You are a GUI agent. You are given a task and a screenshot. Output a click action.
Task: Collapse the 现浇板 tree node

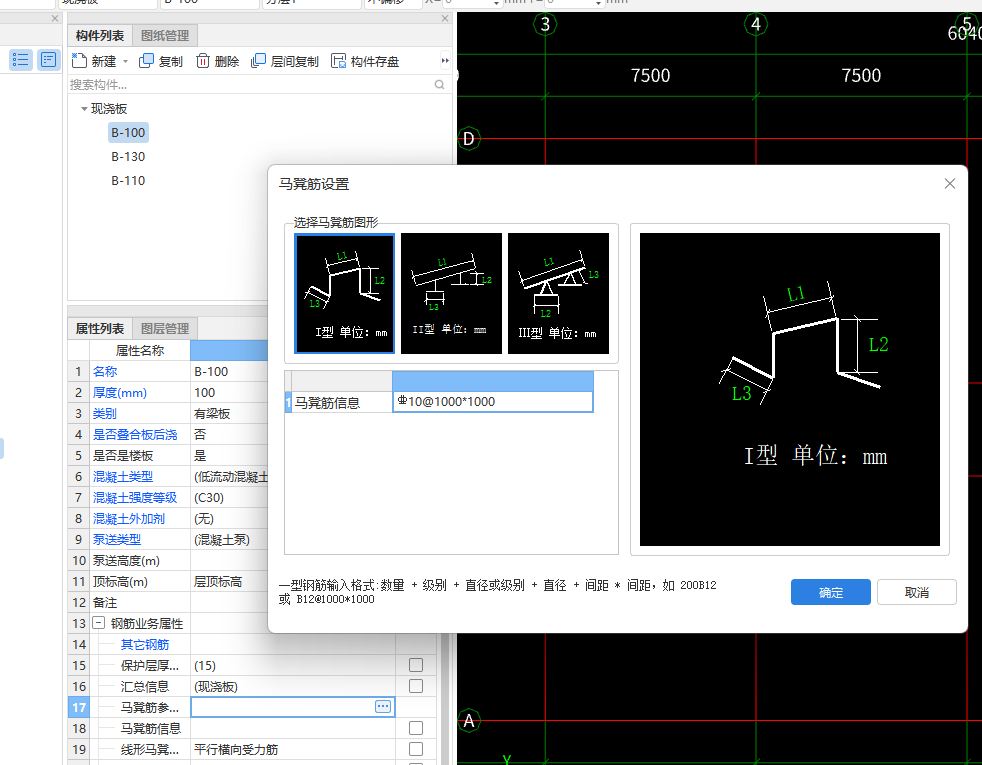(84, 109)
